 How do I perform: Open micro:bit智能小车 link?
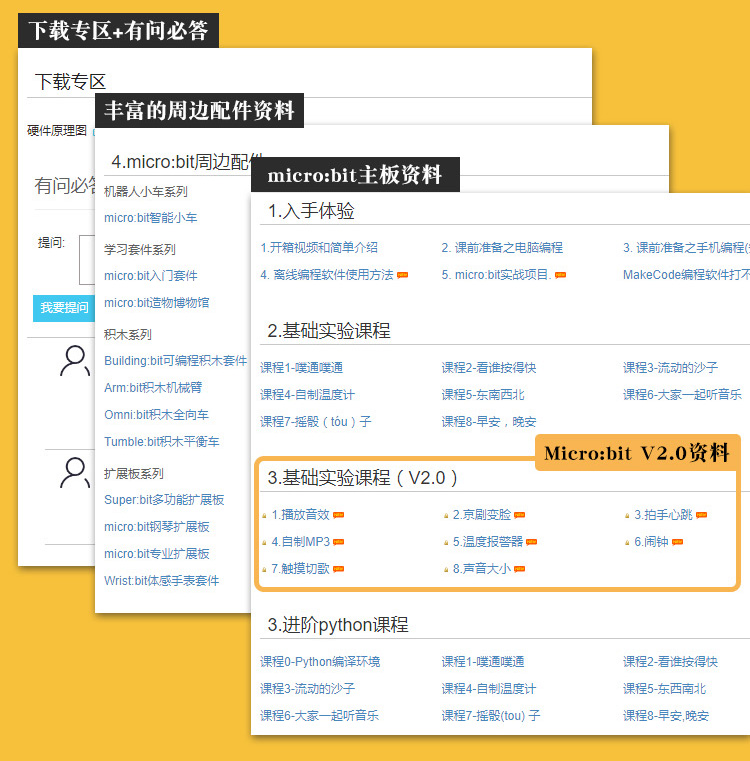pos(150,218)
